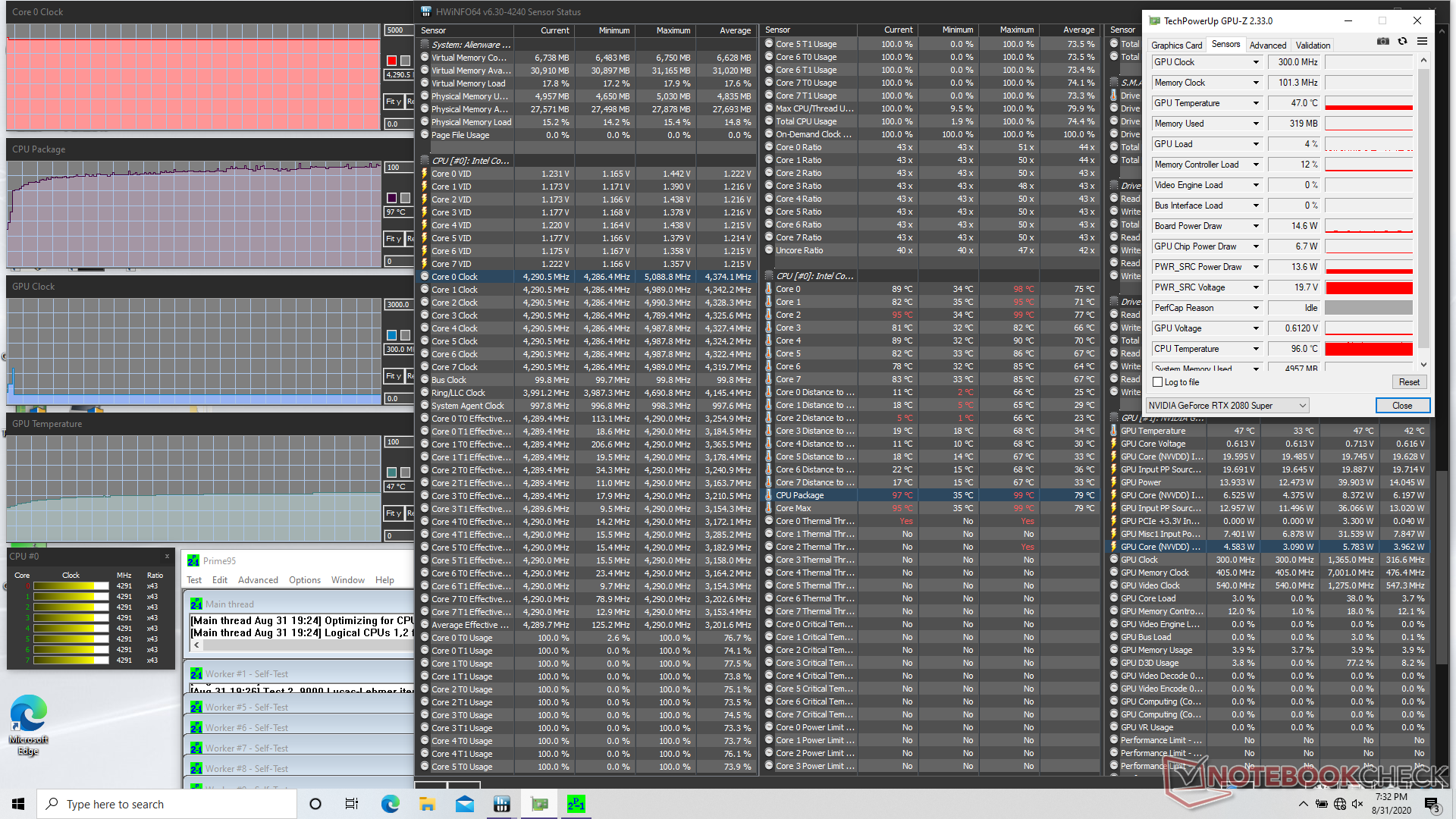
Task: Click the GPU-Z screenshot camera icon
Action: [1383, 42]
